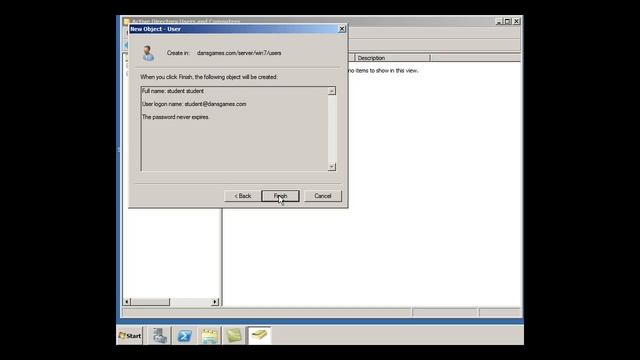Launch Windows PowerShell from the taskbar

[184, 336]
